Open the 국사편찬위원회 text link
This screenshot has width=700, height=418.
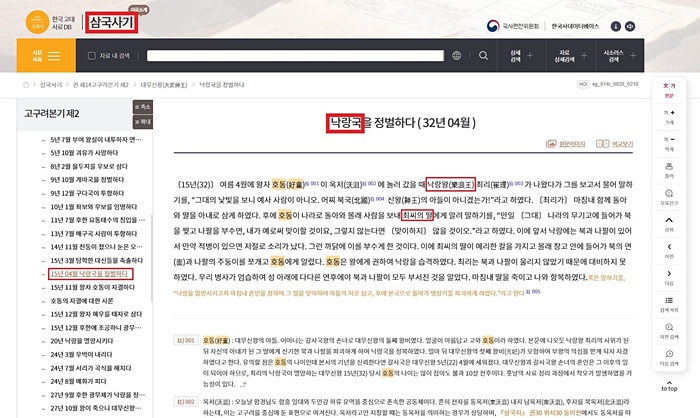tap(521, 26)
